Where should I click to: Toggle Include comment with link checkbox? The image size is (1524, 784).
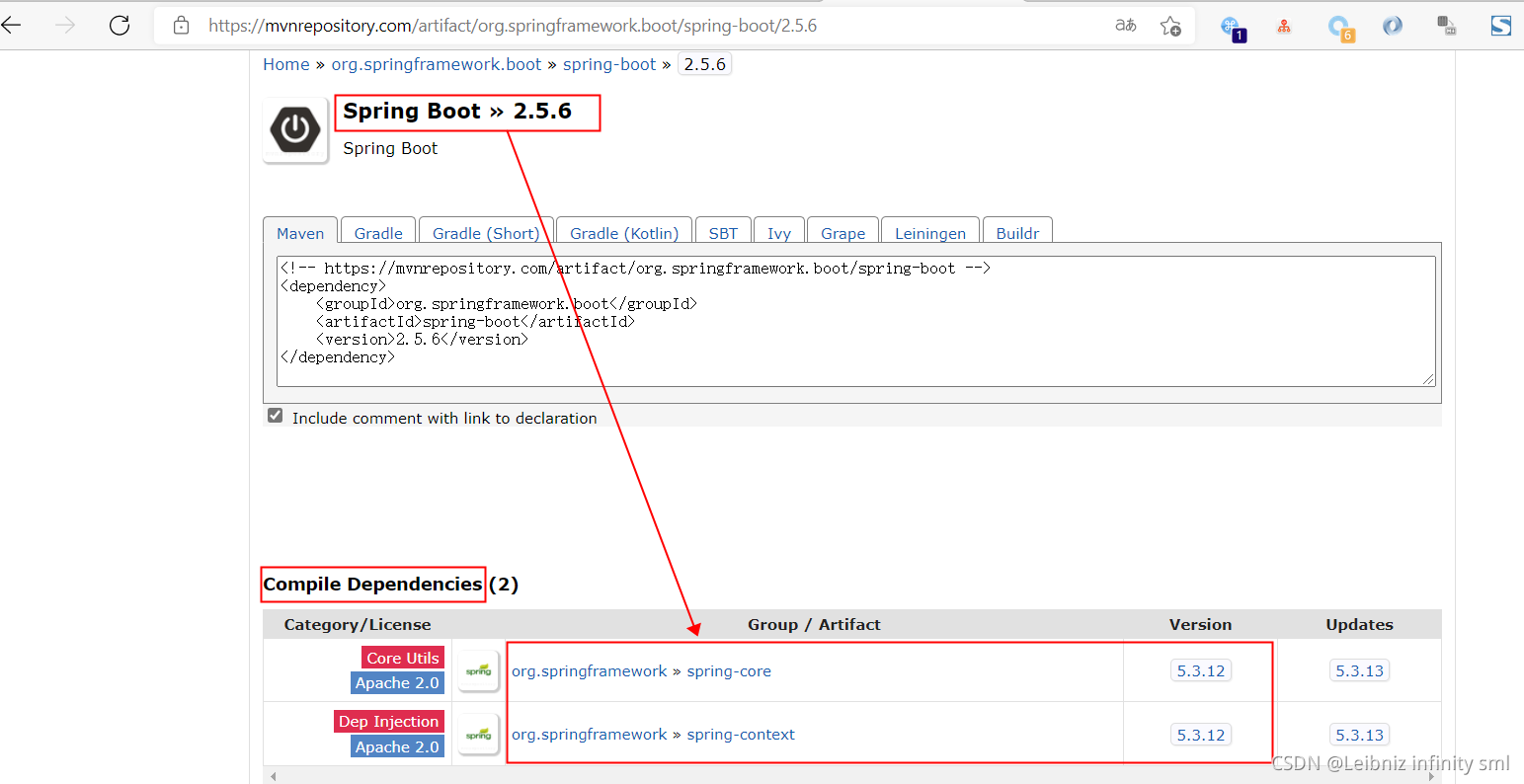point(276,416)
